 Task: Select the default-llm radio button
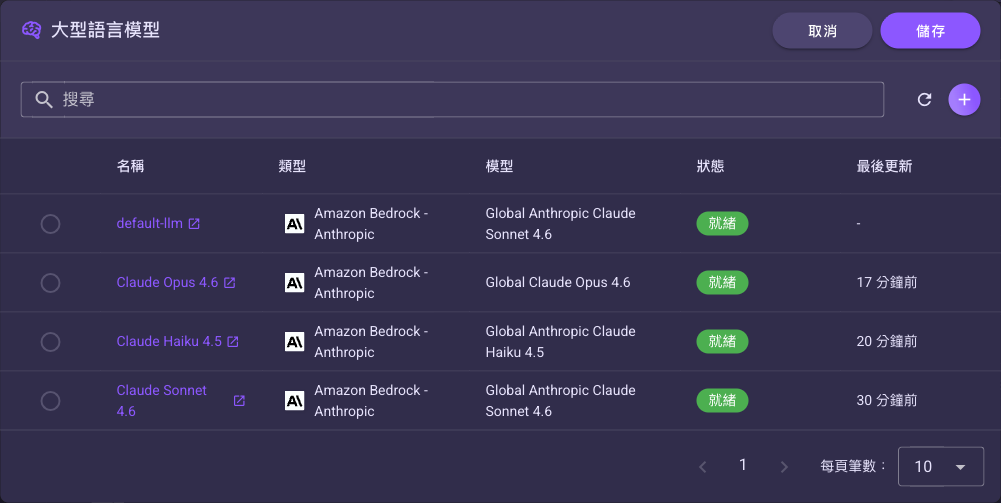click(50, 224)
